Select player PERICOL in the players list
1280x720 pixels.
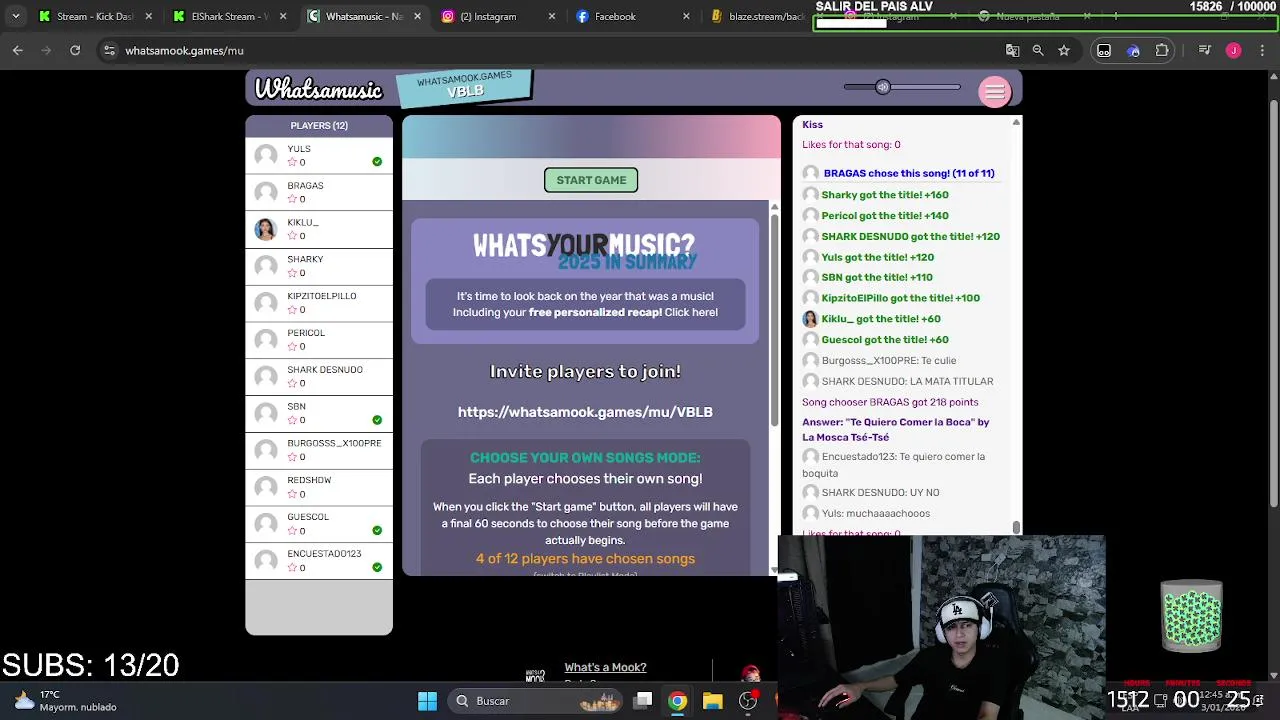(319, 339)
